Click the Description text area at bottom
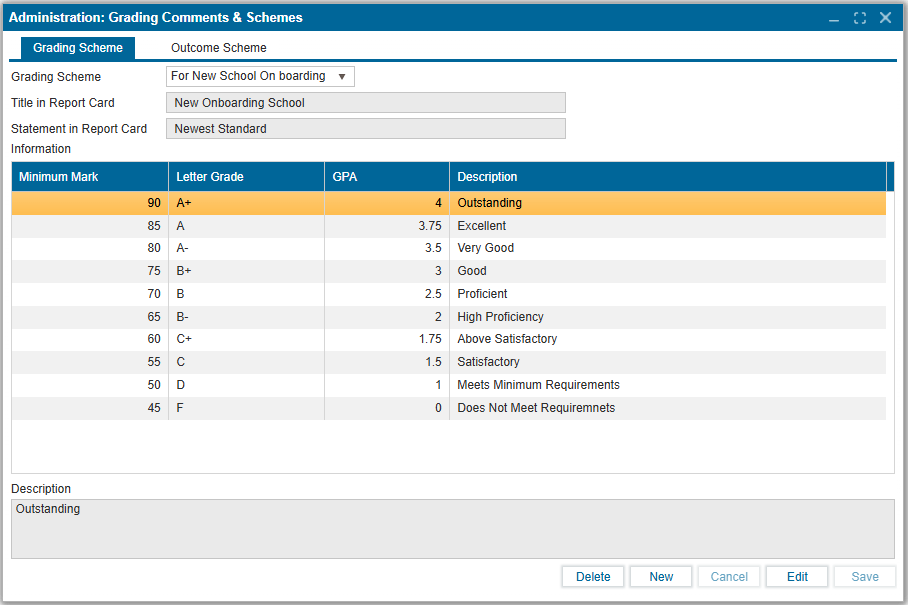The height and width of the screenshot is (605, 908). tap(452, 529)
